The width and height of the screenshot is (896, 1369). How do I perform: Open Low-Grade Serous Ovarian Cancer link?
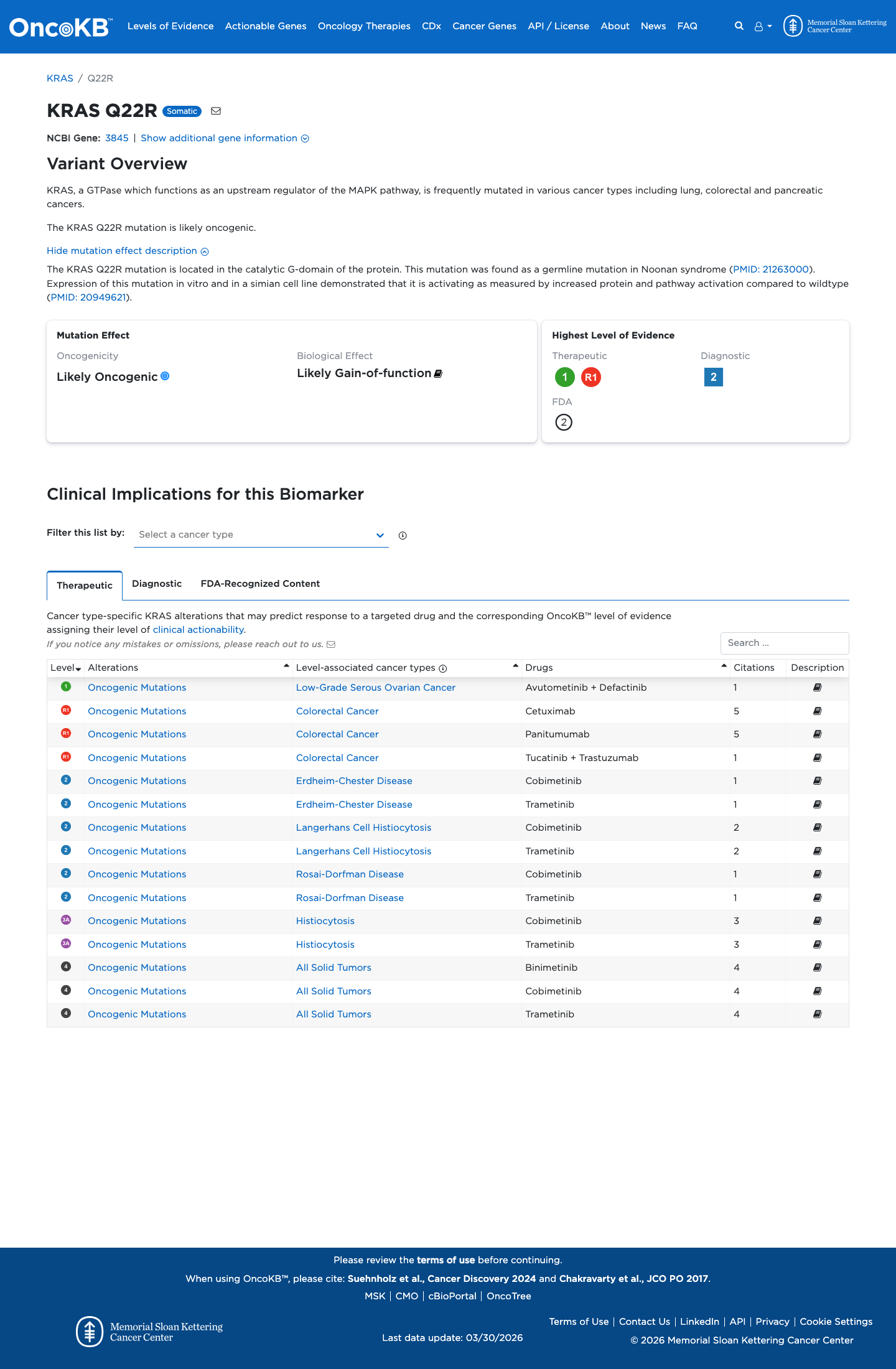pos(376,688)
